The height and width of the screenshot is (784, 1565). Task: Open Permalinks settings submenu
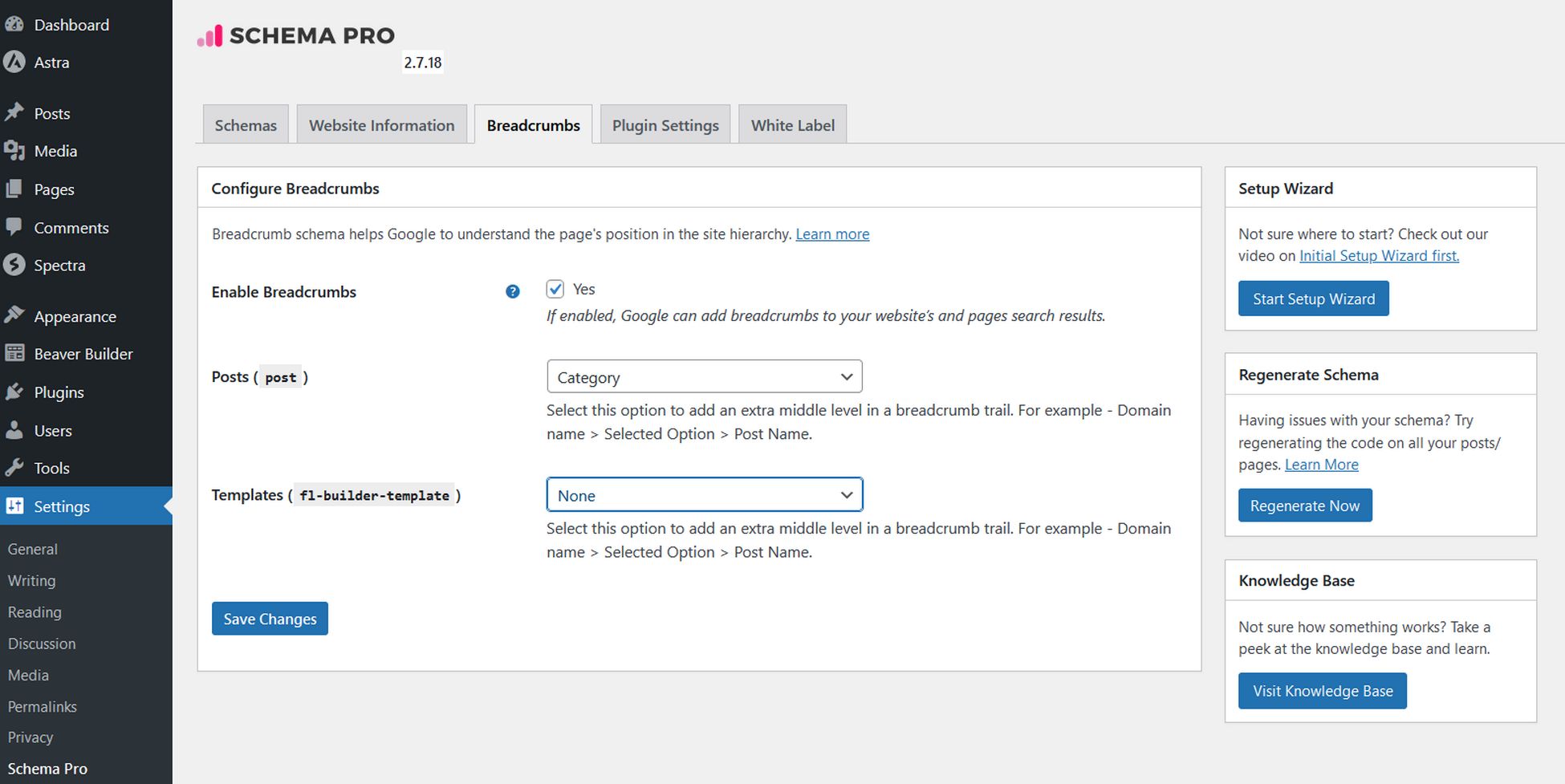click(43, 706)
